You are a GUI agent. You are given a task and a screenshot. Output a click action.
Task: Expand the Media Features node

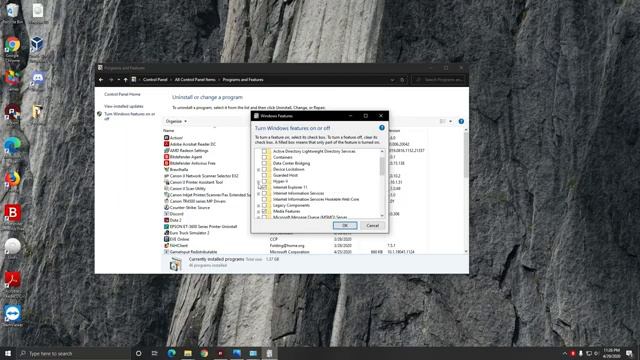click(x=258, y=211)
